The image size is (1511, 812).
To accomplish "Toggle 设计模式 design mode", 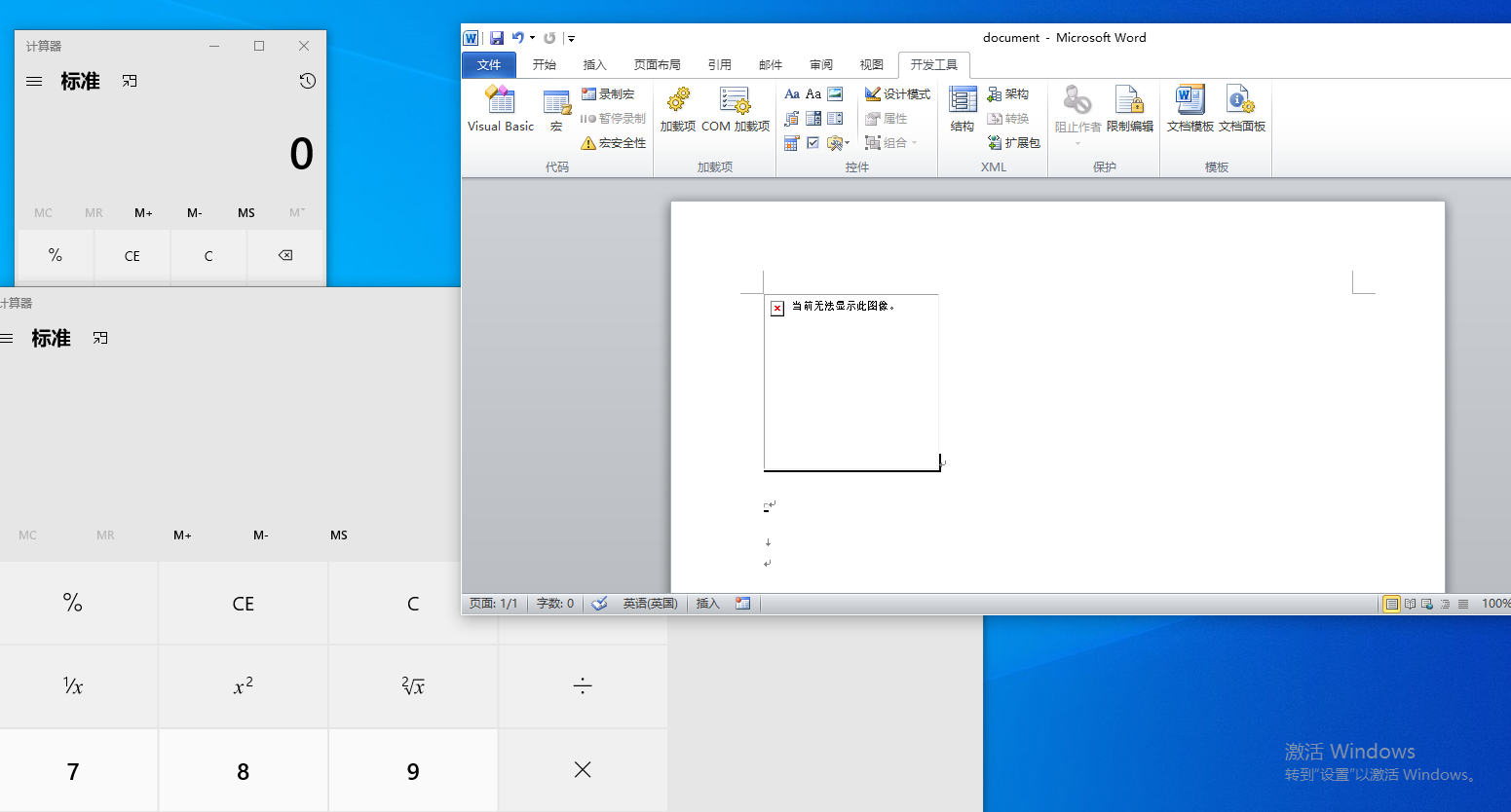I will click(897, 93).
